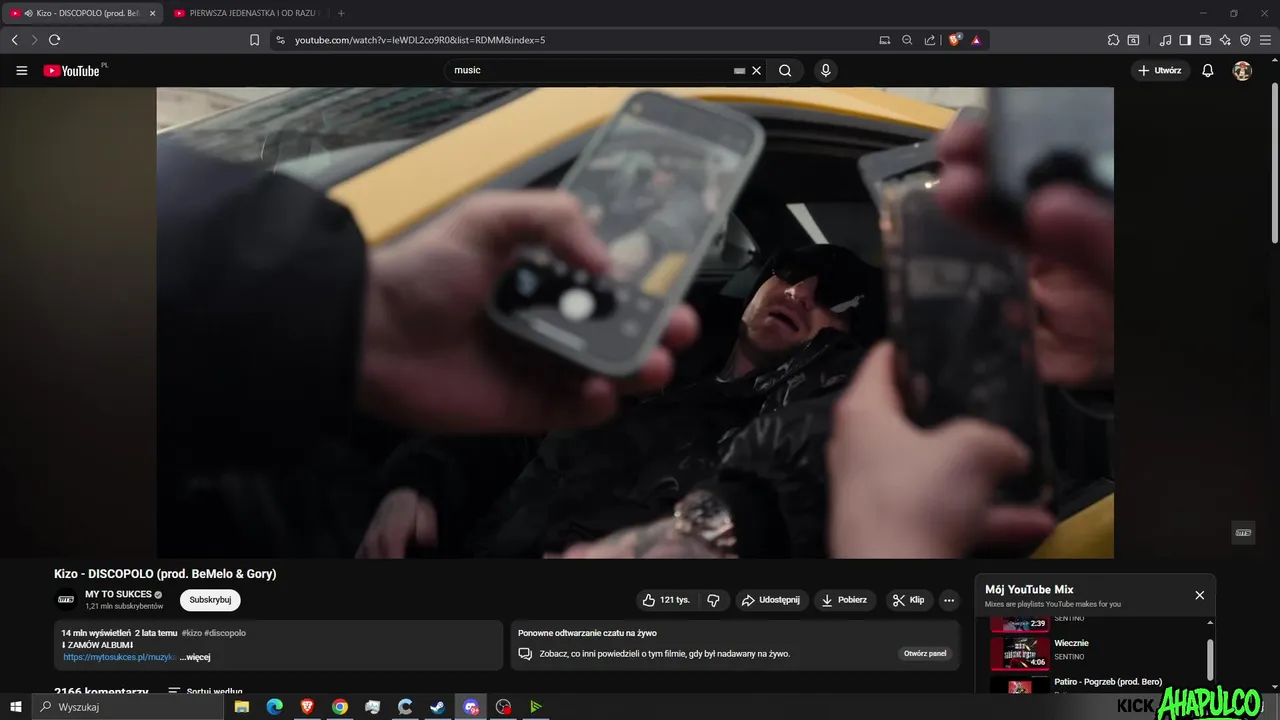Open File Explorer from the taskbar
The width and height of the screenshot is (1280, 720).
241,707
